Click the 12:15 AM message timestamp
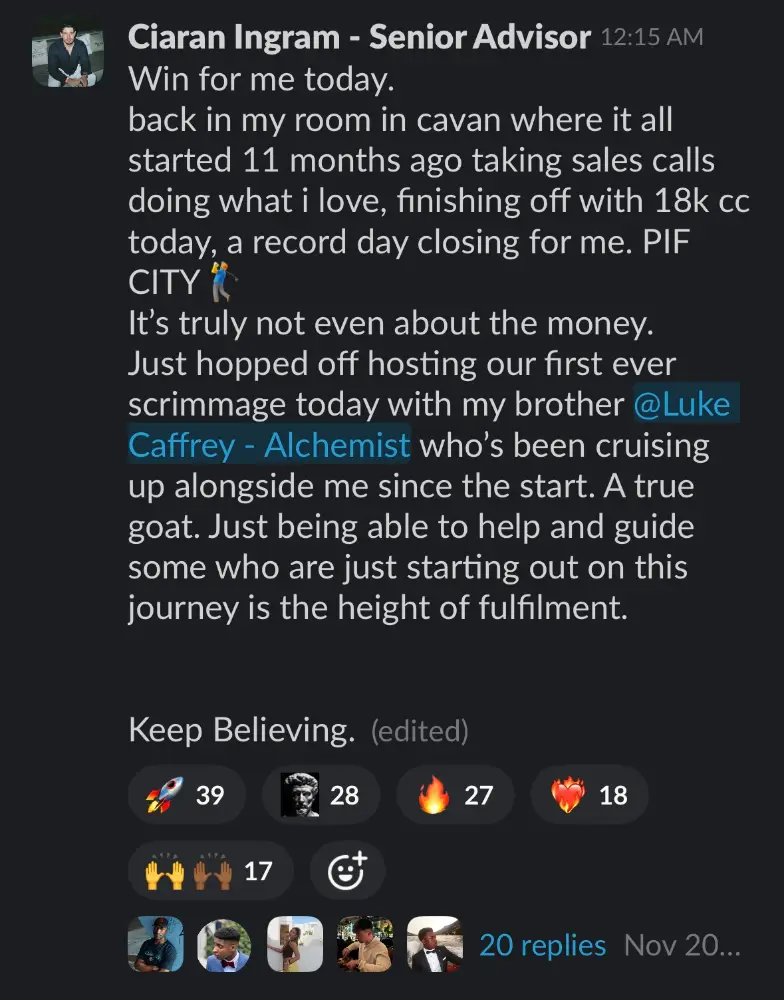 tap(652, 38)
